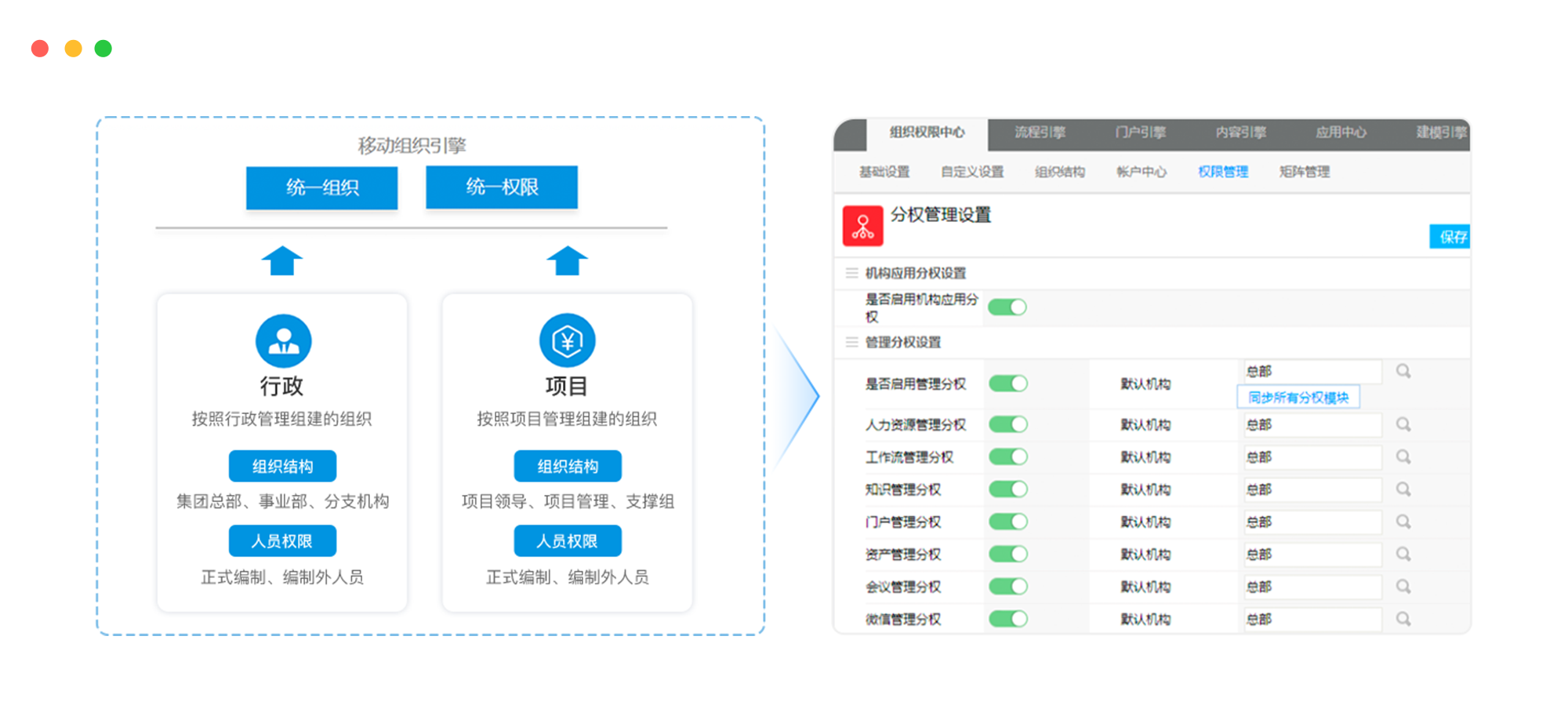This screenshot has width=1568, height=709.
Task: Open the 门户管理分权 默认机构 selector field
Action: (1312, 522)
